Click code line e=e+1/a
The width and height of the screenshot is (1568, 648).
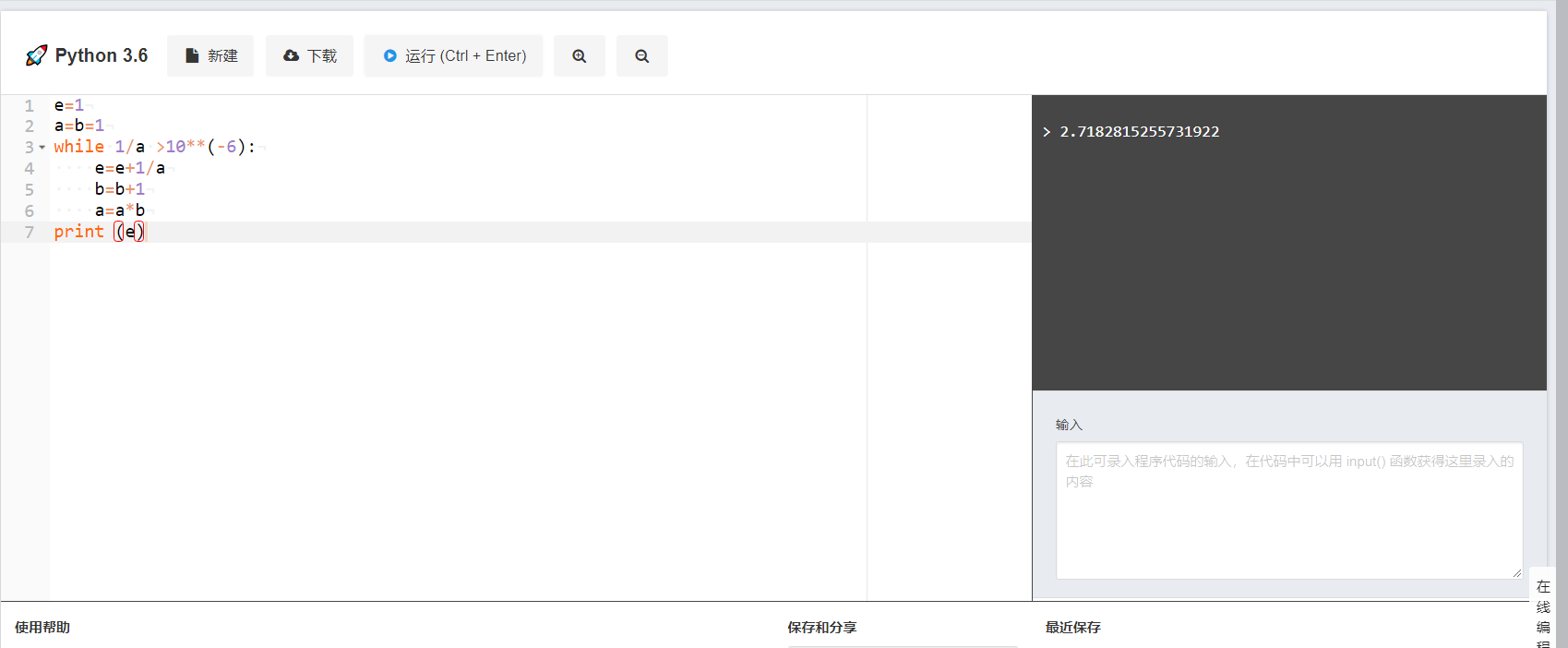pos(130,168)
